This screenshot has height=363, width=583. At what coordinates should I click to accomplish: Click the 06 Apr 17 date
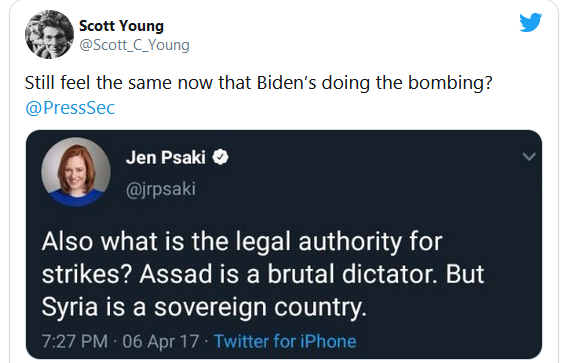[161, 341]
